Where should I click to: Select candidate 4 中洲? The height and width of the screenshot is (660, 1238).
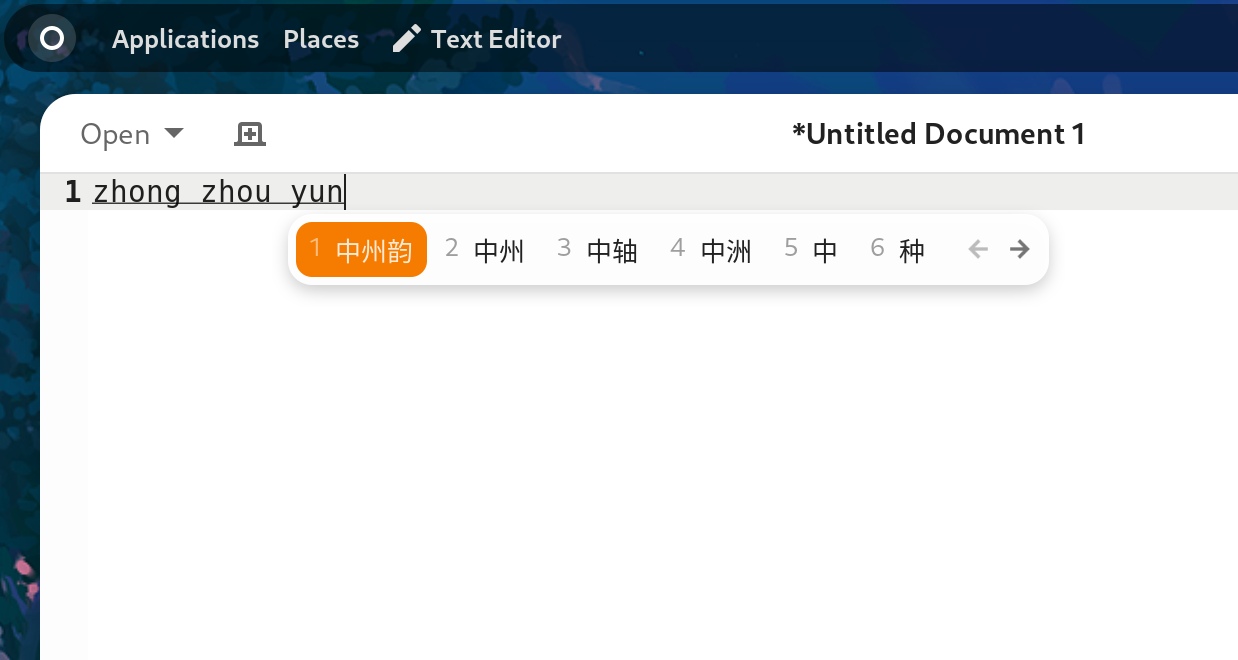(x=712, y=250)
